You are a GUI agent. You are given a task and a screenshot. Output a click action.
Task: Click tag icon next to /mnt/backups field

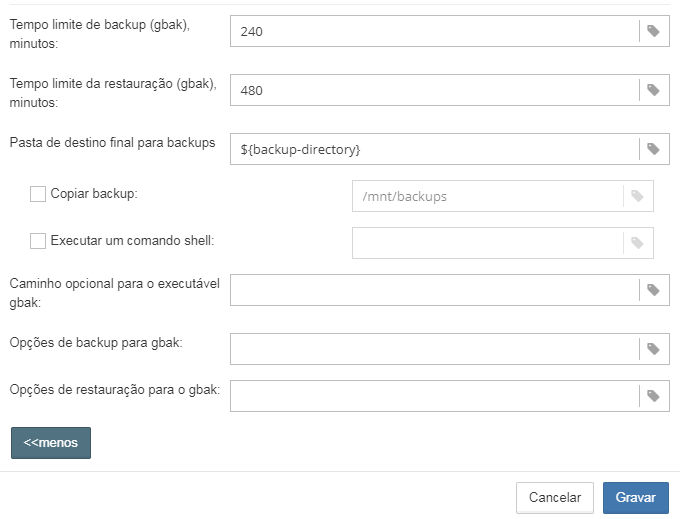(x=637, y=196)
